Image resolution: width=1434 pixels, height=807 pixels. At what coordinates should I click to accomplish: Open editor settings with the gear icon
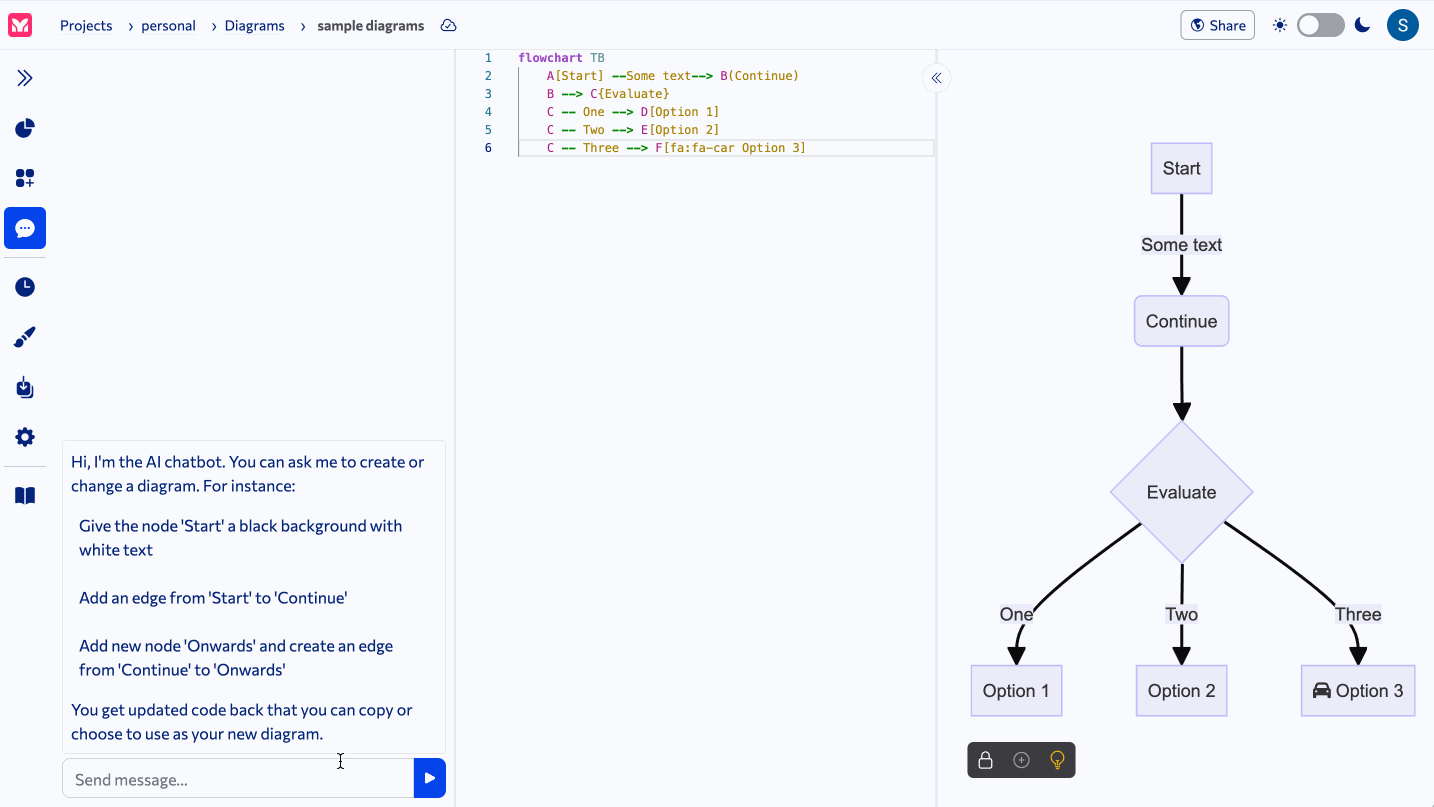[x=24, y=437]
